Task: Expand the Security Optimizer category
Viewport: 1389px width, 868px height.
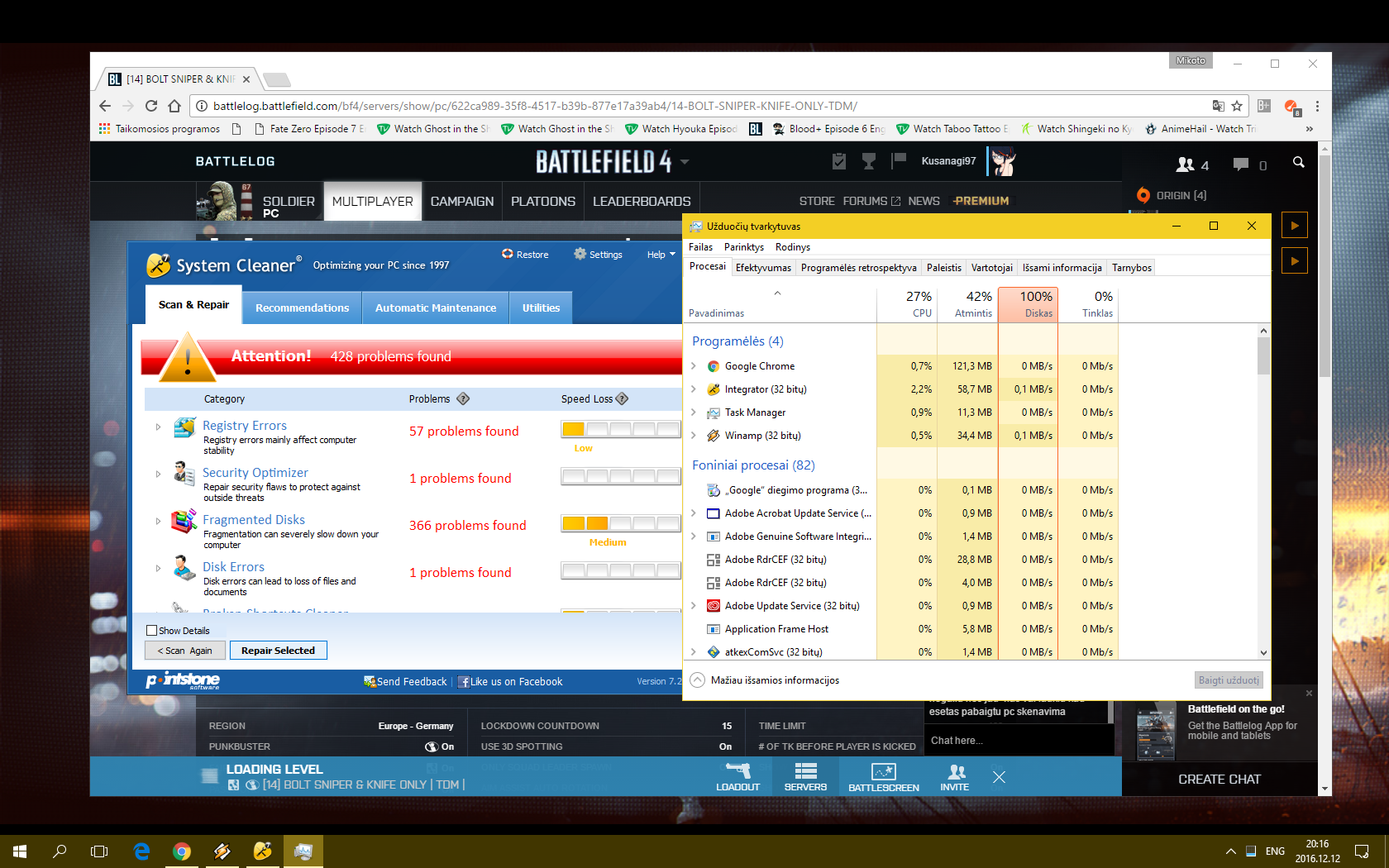Action: [x=158, y=474]
